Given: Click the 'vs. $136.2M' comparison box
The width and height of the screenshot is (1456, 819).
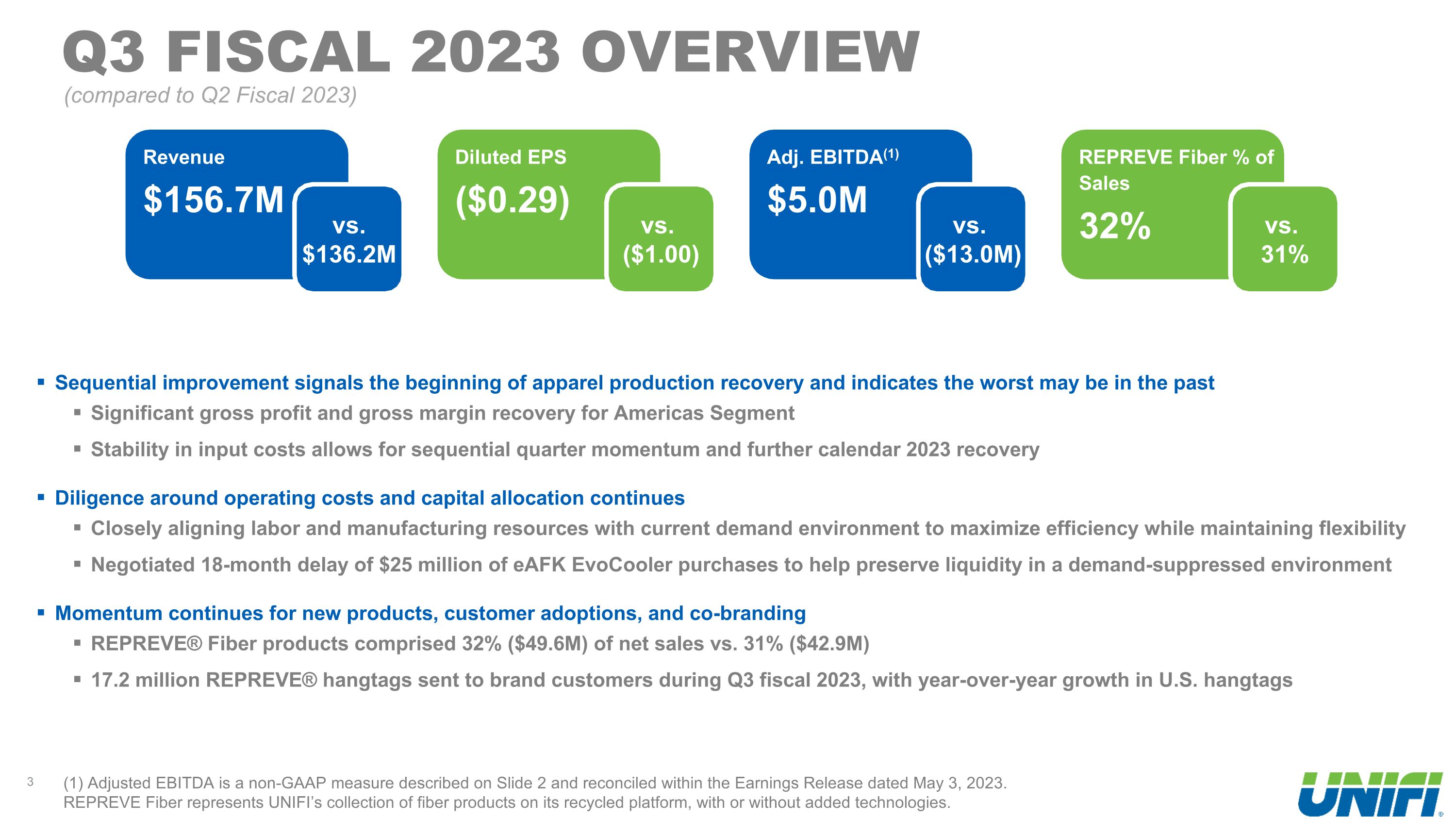Looking at the screenshot, I should [349, 239].
